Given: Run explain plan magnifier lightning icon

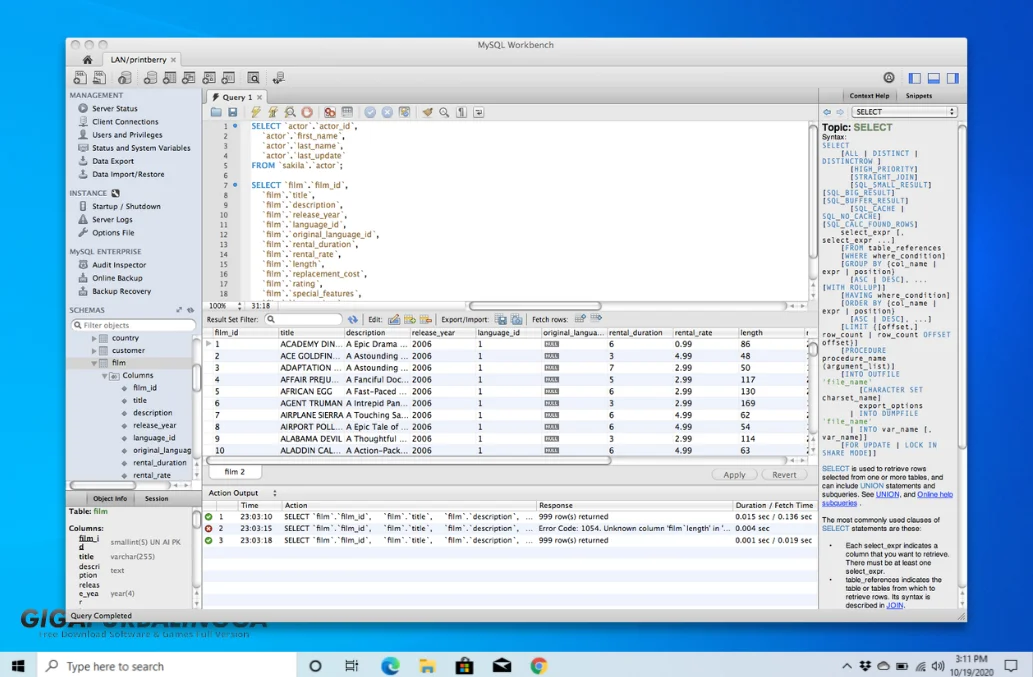Looking at the screenshot, I should pos(290,113).
